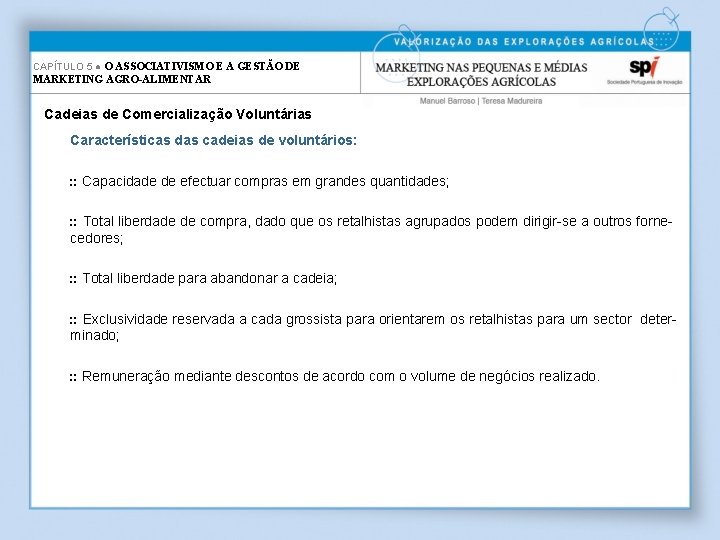The width and height of the screenshot is (720, 540).
Task: Click the apple outline icon in header
Action: [x=661, y=29]
